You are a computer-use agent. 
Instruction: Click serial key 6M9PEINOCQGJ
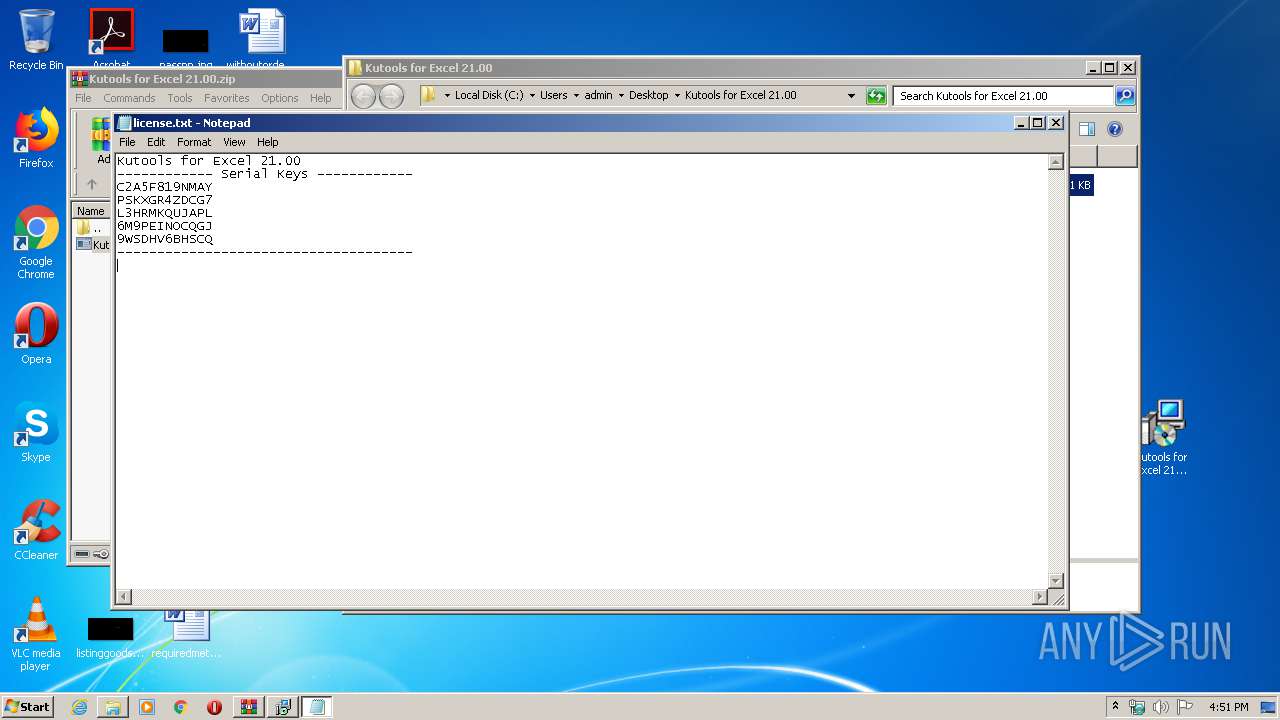tap(165, 226)
